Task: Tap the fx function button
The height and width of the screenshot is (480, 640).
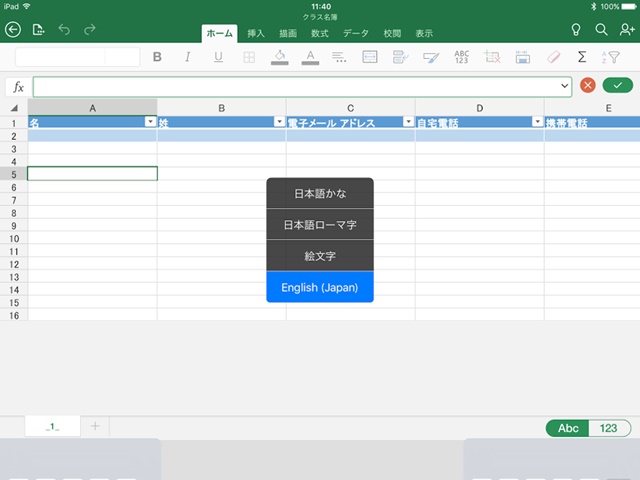Action: 18,87
